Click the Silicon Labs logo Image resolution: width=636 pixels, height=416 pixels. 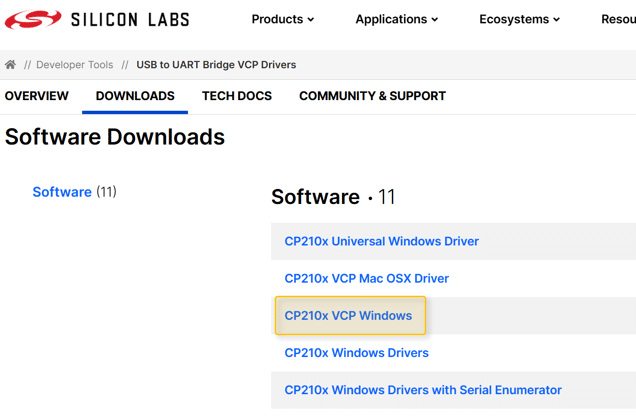pos(97,19)
